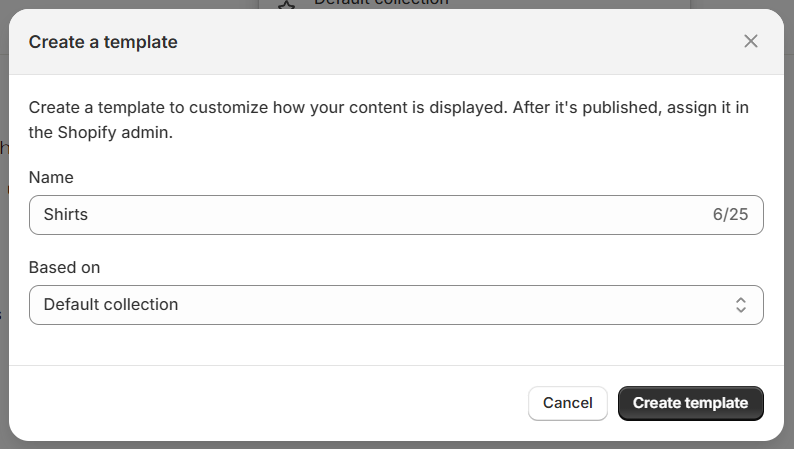Click the Shopify admin text in description
Screen dimensions: 794x449
(x=116, y=133)
